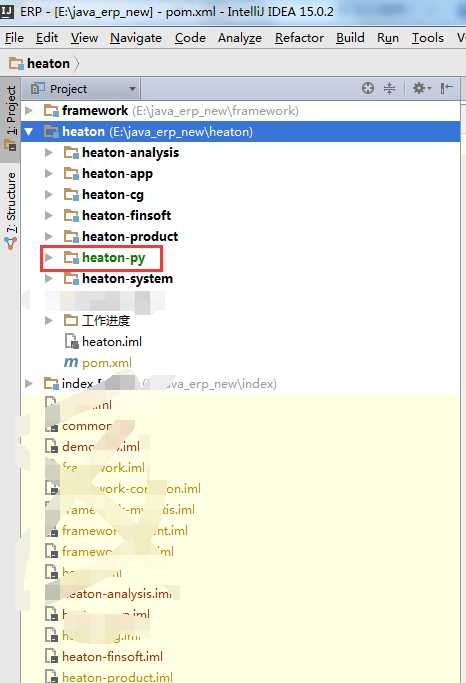The height and width of the screenshot is (683, 466).
Task: Select heaton-cg in the tree
Action: [112, 195]
